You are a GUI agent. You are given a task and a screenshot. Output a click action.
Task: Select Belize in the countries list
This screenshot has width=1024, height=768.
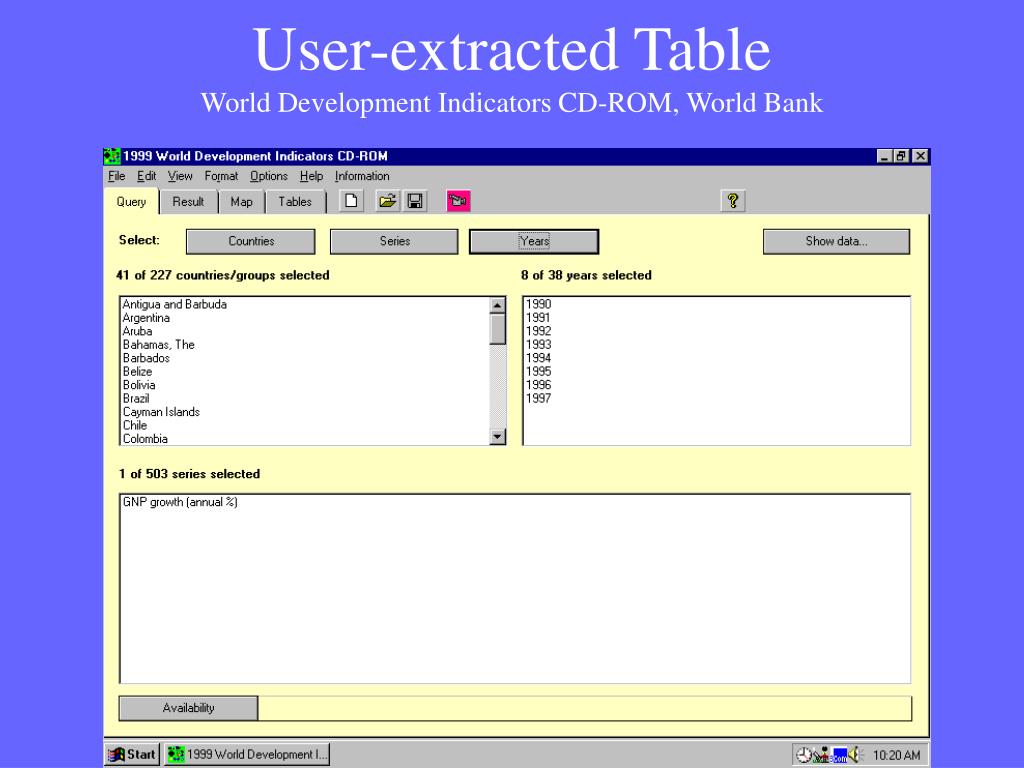[137, 372]
